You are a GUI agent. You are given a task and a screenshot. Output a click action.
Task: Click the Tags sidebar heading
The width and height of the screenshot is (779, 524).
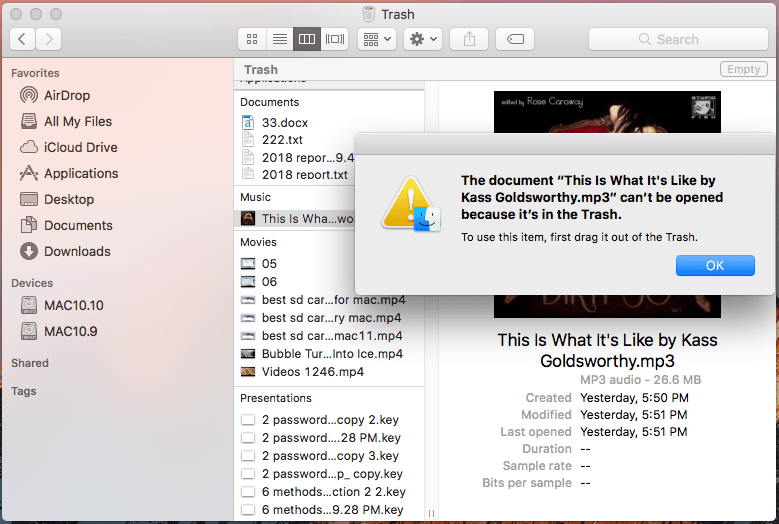coord(24,391)
